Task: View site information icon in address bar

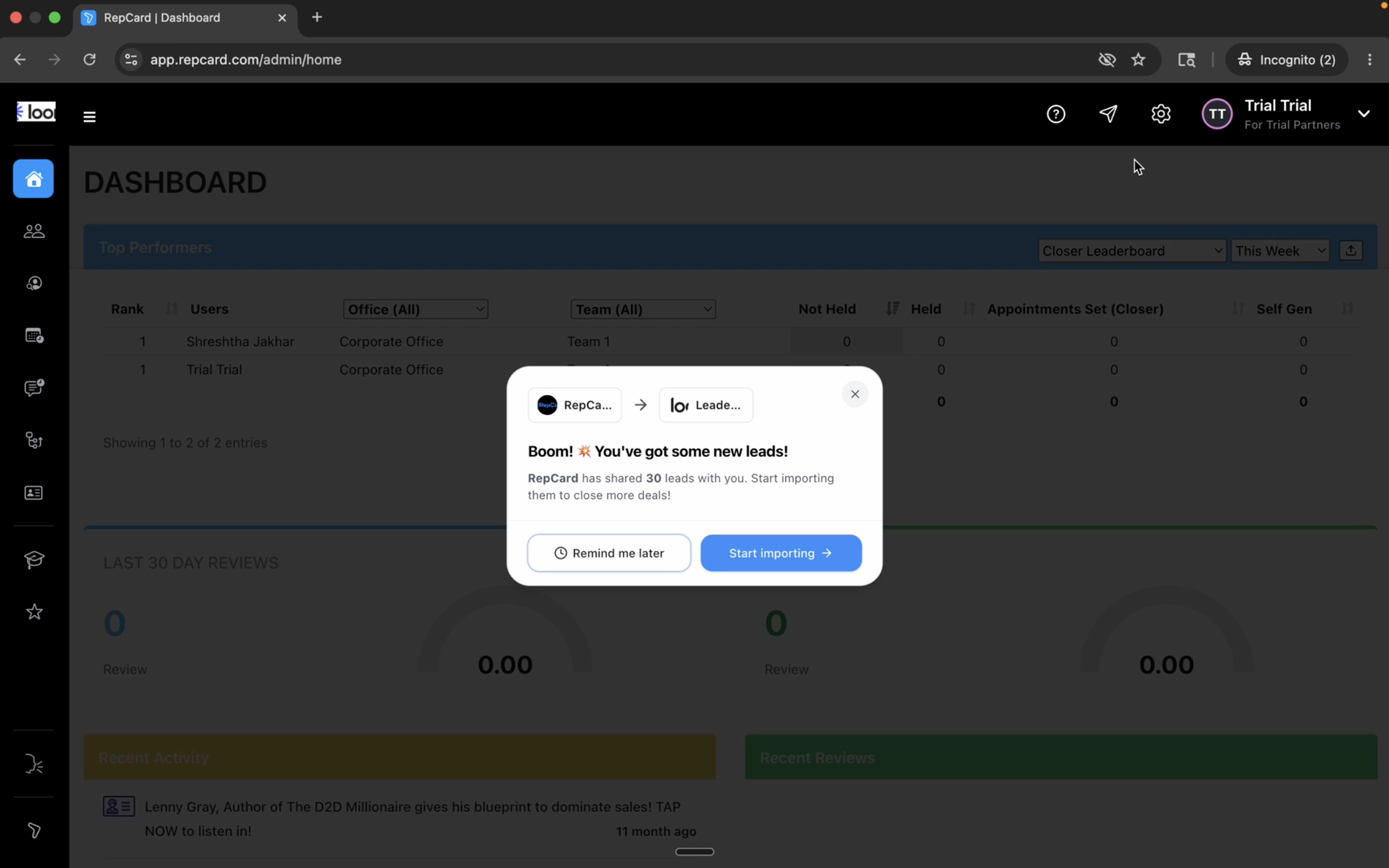Action: click(x=131, y=60)
